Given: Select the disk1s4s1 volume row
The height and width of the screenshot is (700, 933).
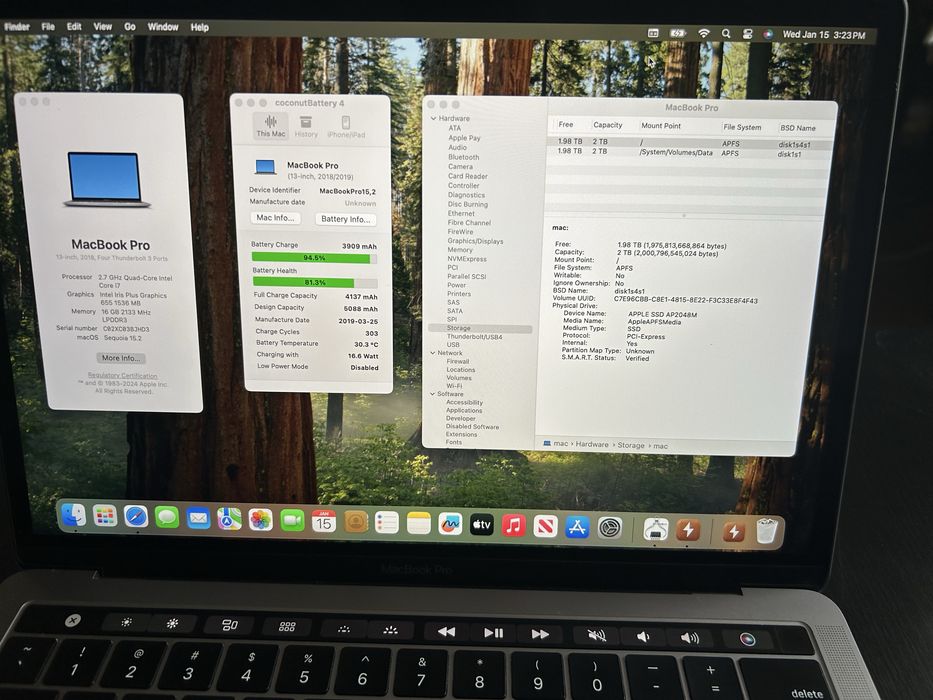Looking at the screenshot, I should tap(689, 143).
